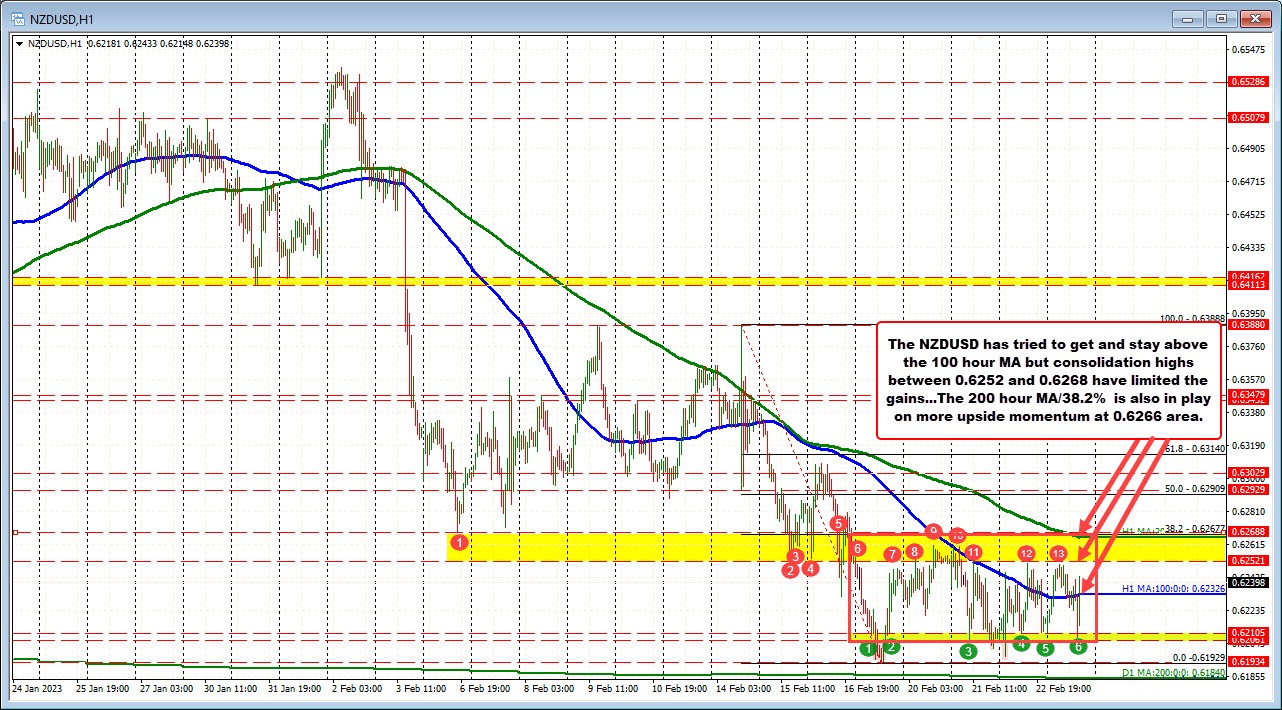Click the 16 Feb 19:00 date label
The height and width of the screenshot is (710, 1282).
(872, 689)
